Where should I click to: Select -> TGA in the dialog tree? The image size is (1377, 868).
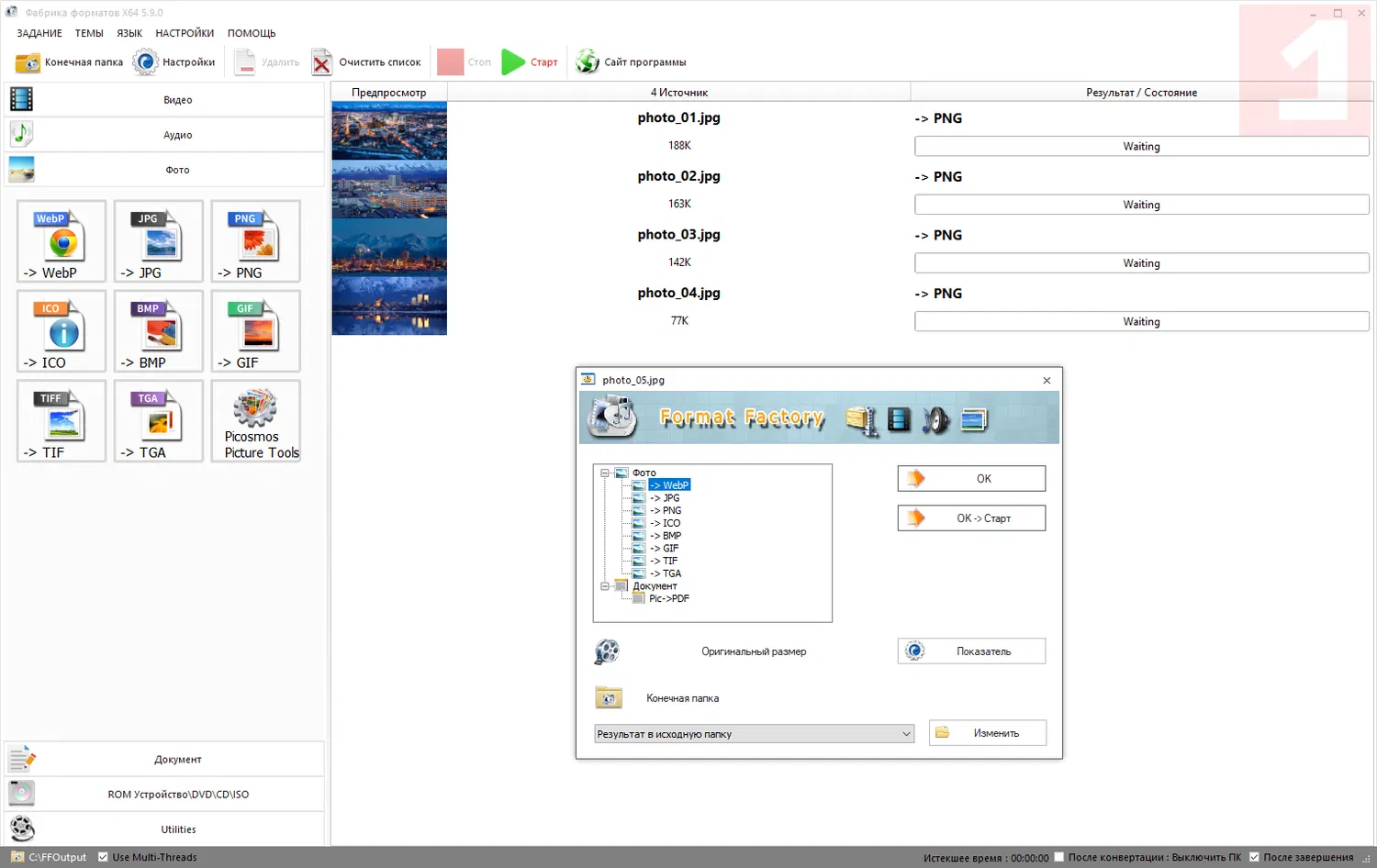[666, 573]
